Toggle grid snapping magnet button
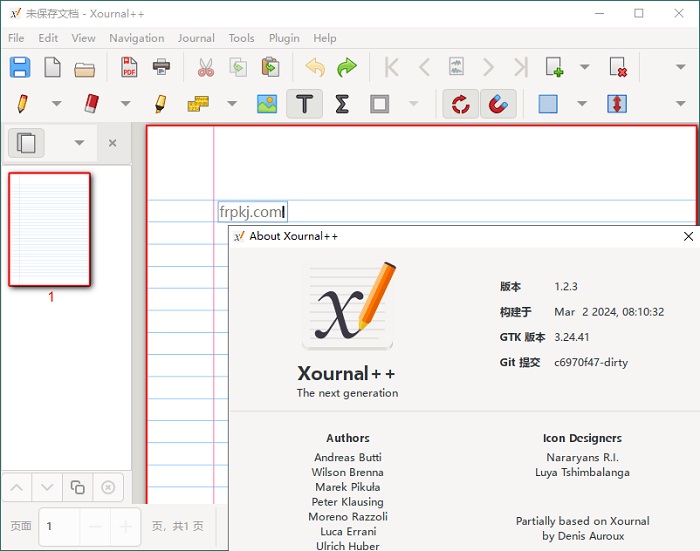700x551 pixels. (x=498, y=104)
